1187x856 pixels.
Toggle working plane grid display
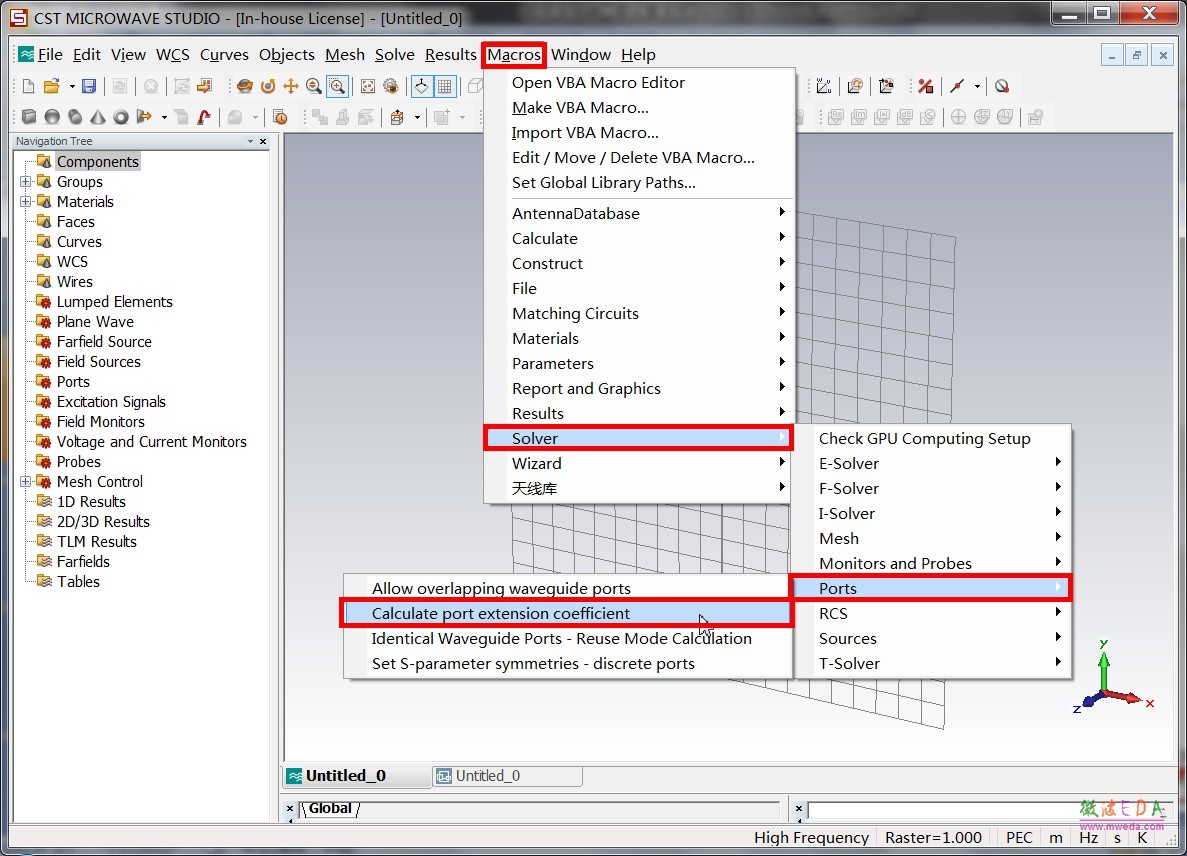pos(445,86)
